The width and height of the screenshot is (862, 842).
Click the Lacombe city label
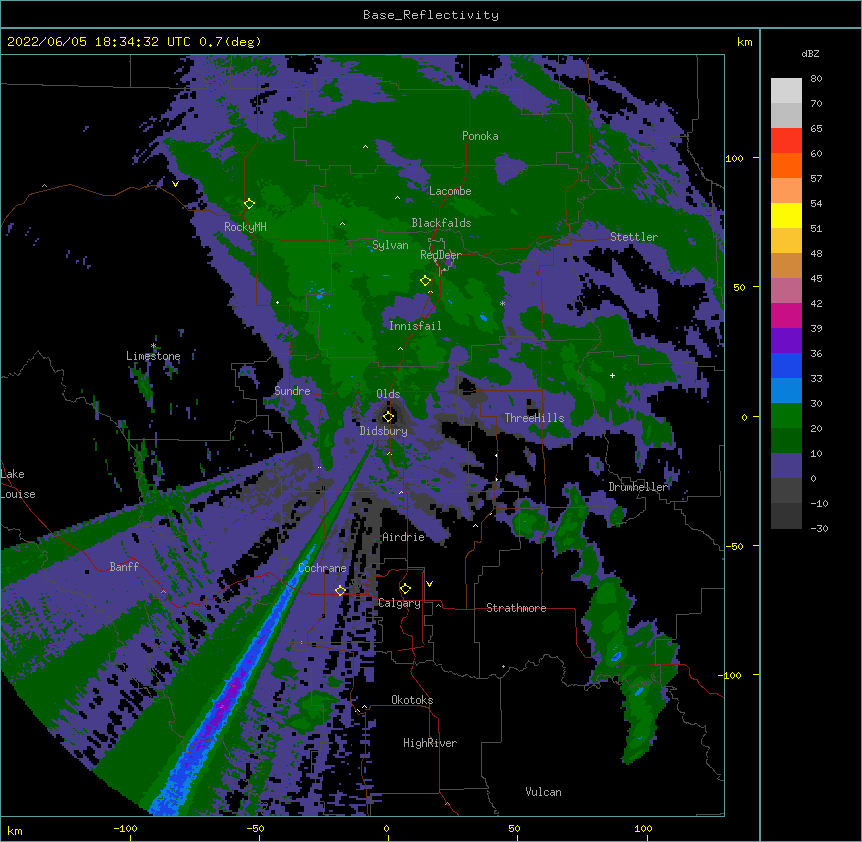click(450, 191)
